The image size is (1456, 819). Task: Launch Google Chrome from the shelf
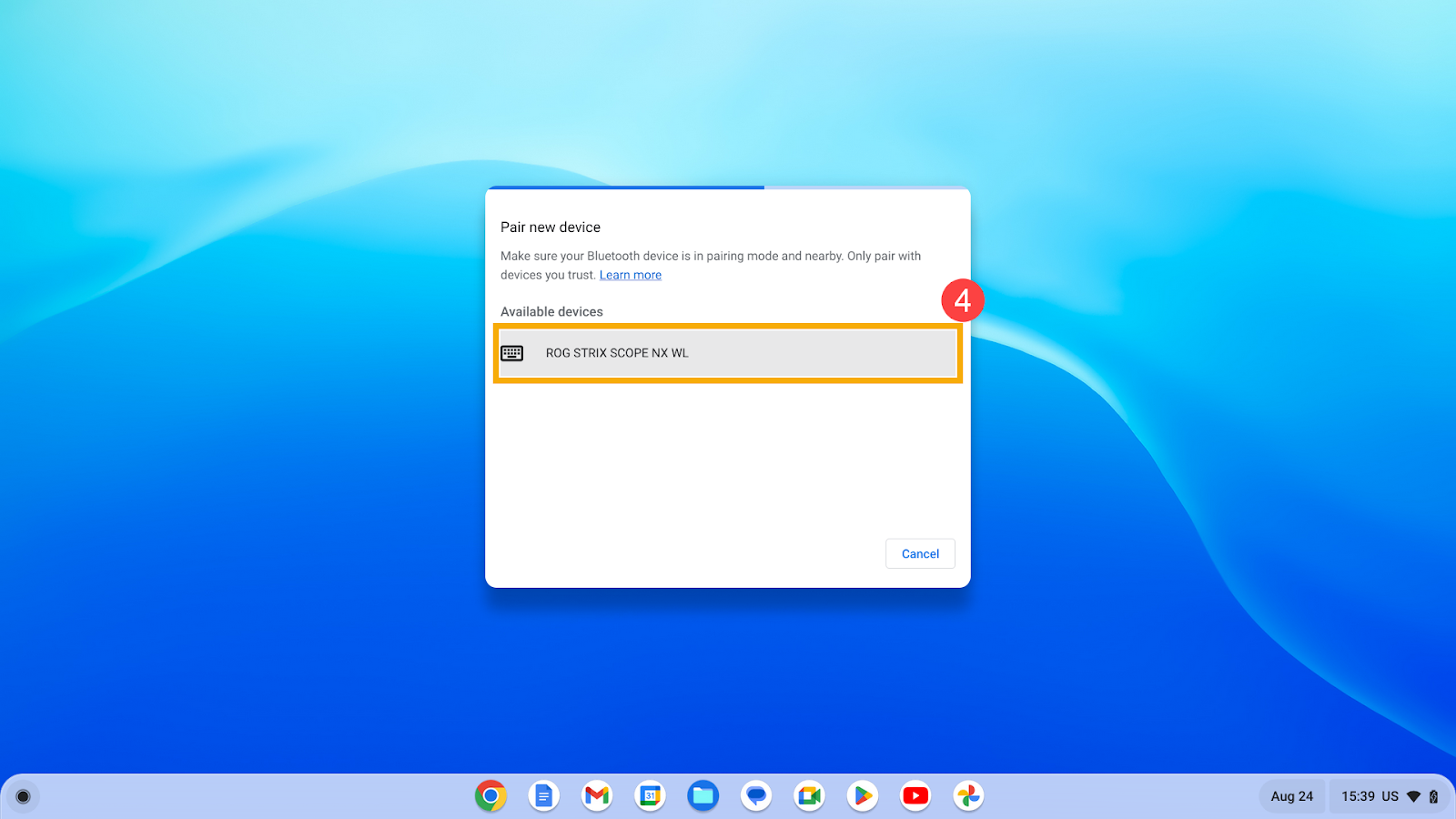[490, 796]
